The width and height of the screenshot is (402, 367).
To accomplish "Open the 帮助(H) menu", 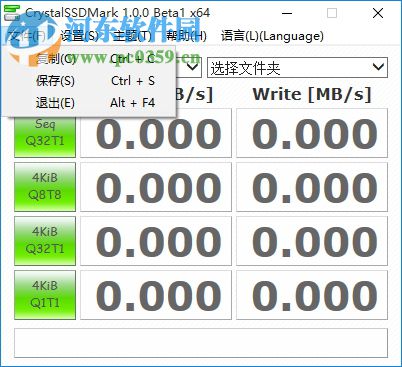I will [x=186, y=36].
